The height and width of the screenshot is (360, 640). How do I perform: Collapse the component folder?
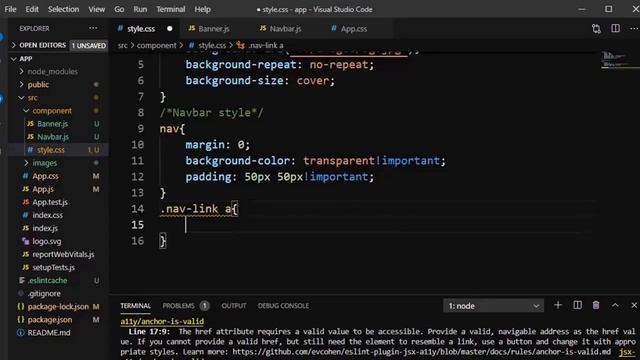point(59,111)
